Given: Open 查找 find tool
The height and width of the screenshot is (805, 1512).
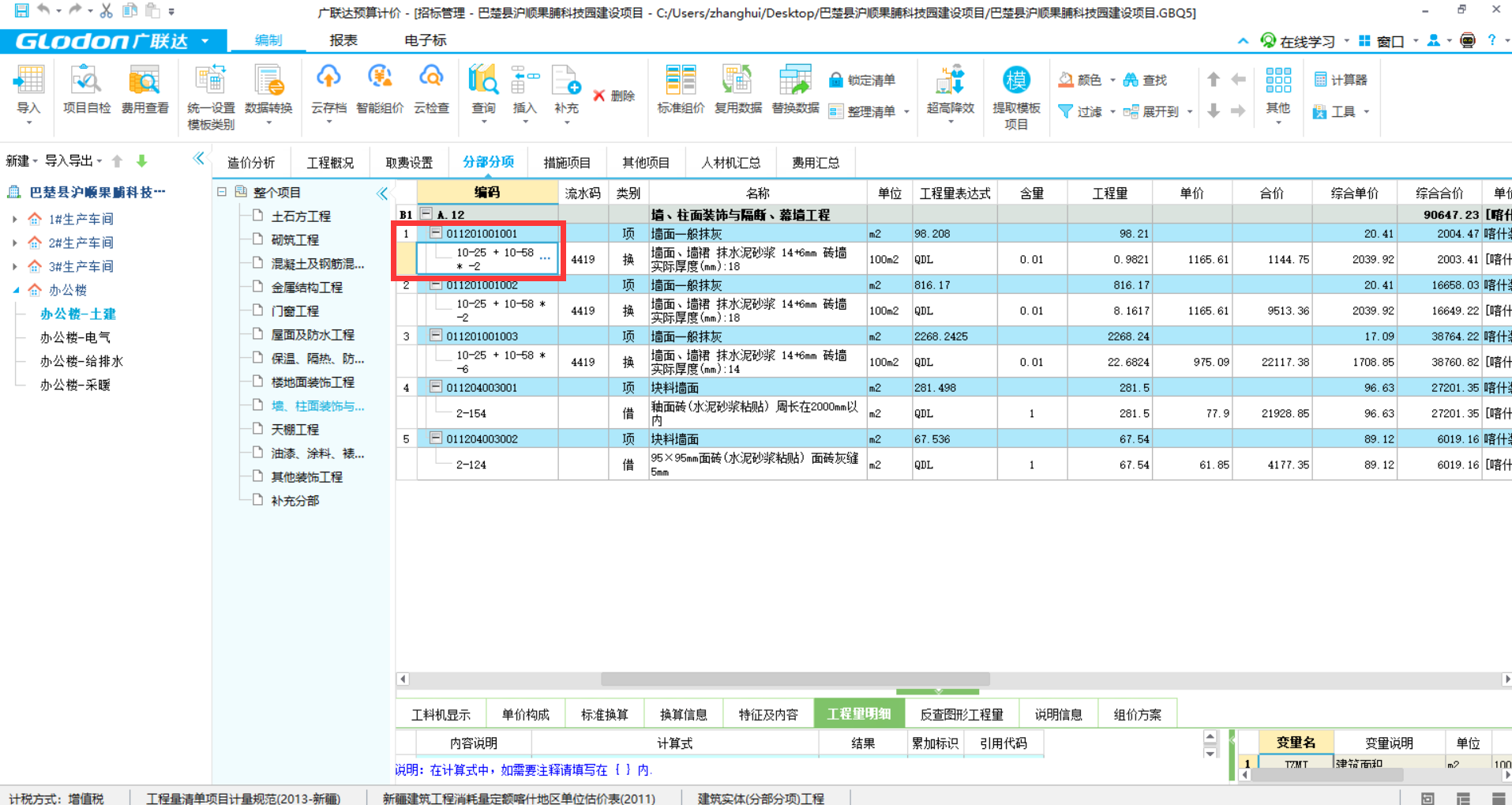Looking at the screenshot, I should pos(1145,80).
